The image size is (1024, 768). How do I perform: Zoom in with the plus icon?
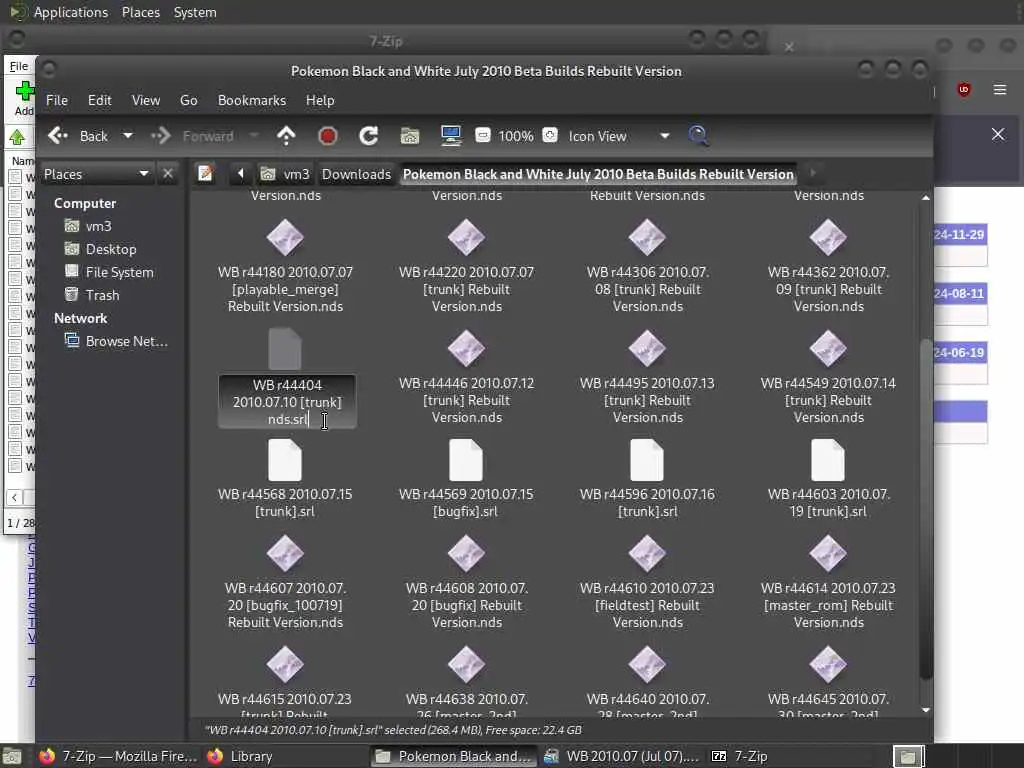pos(551,136)
